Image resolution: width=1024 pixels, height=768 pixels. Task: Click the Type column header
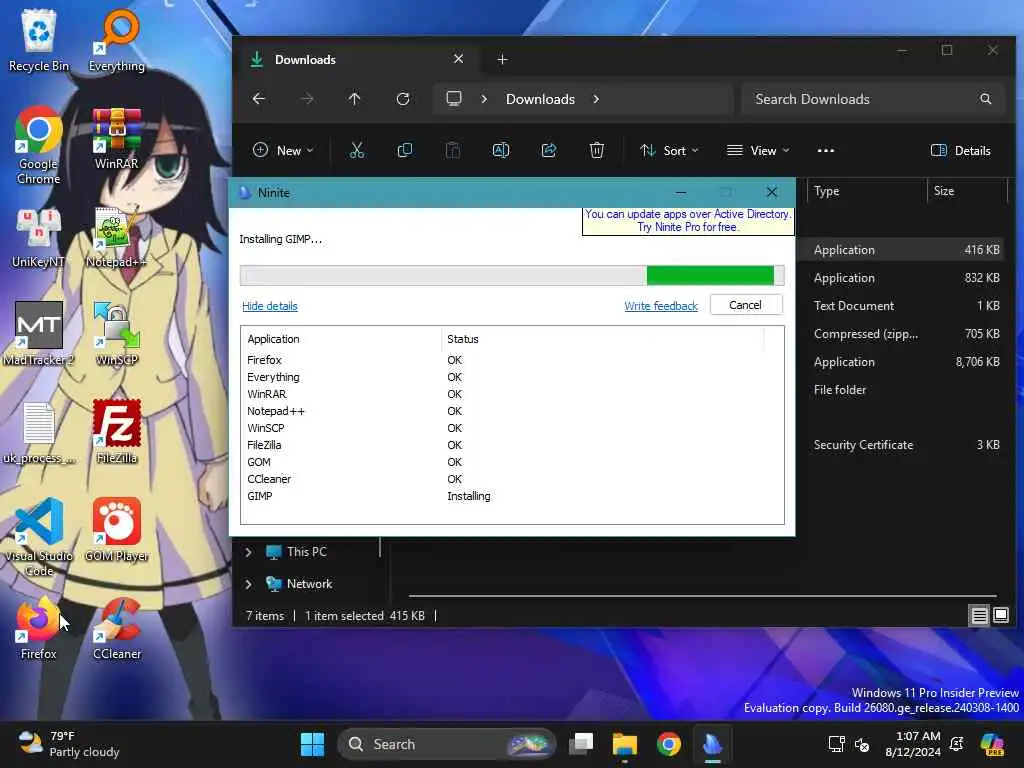pos(867,191)
